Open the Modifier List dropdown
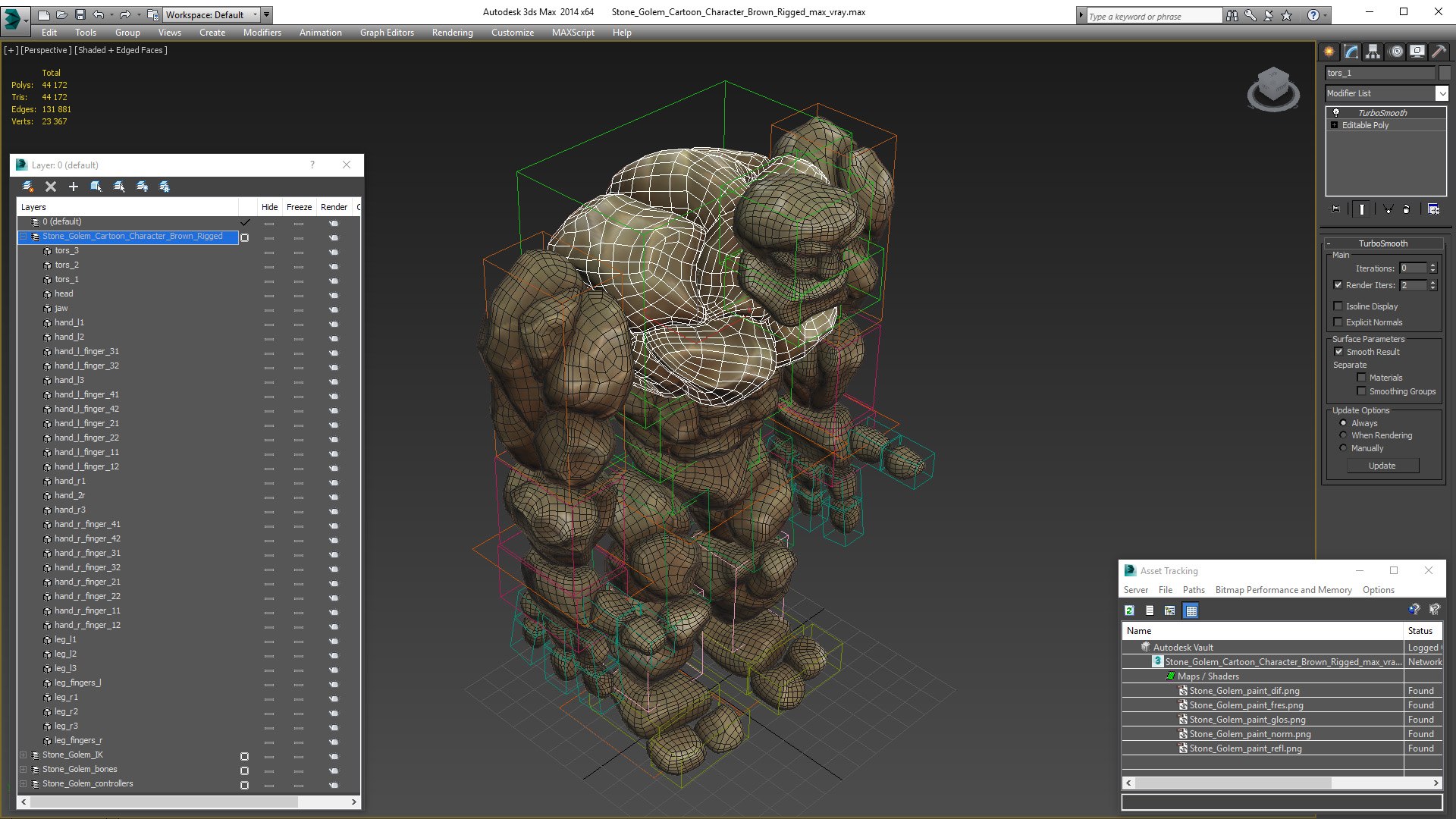The image size is (1456, 819). [1441, 93]
